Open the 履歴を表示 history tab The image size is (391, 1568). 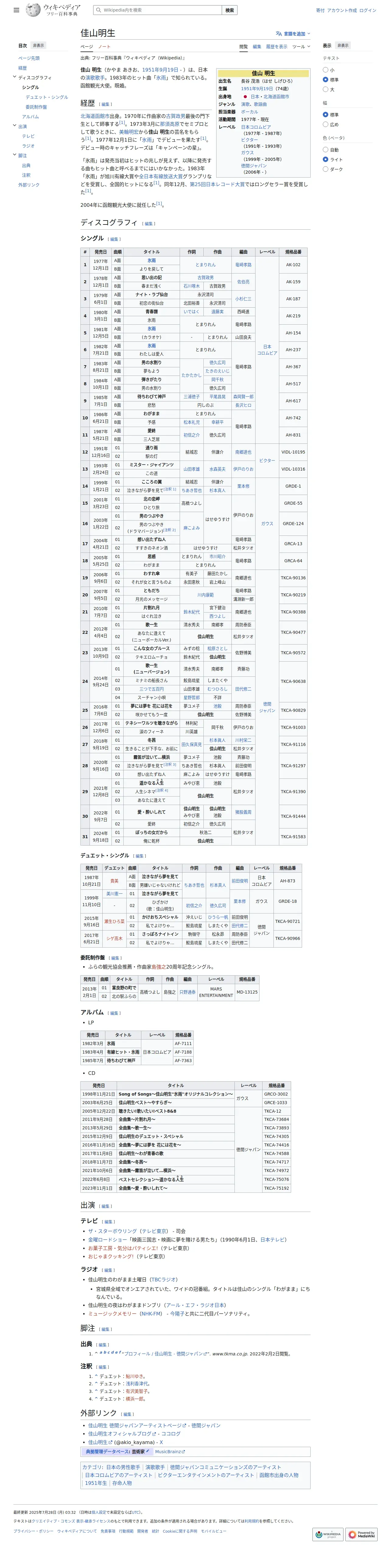point(277,47)
